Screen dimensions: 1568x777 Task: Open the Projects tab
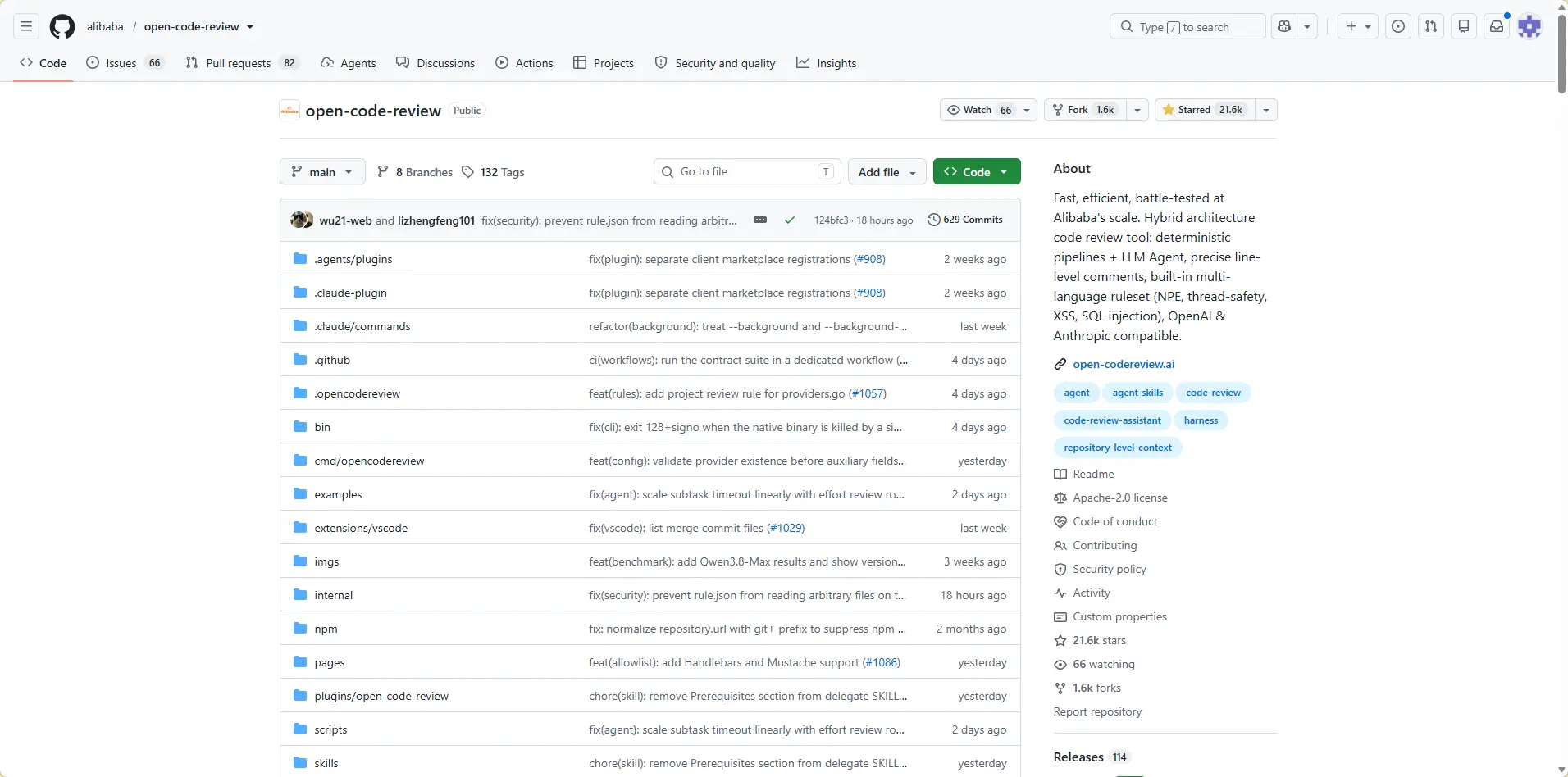[x=604, y=63]
